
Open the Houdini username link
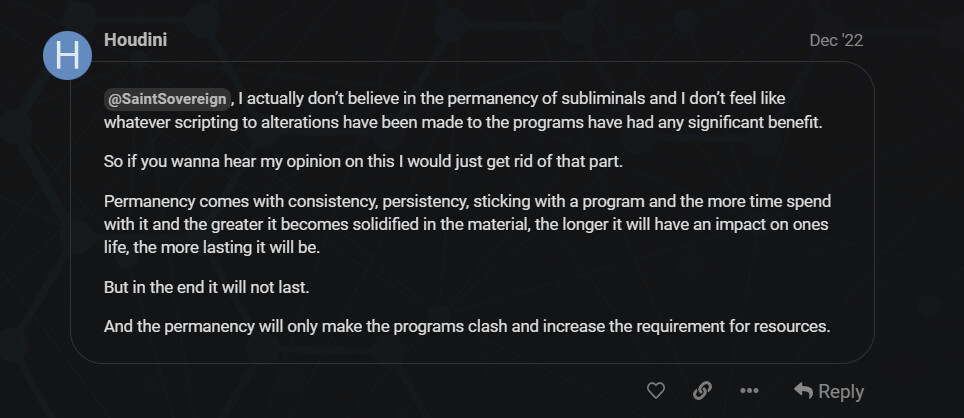(135, 40)
